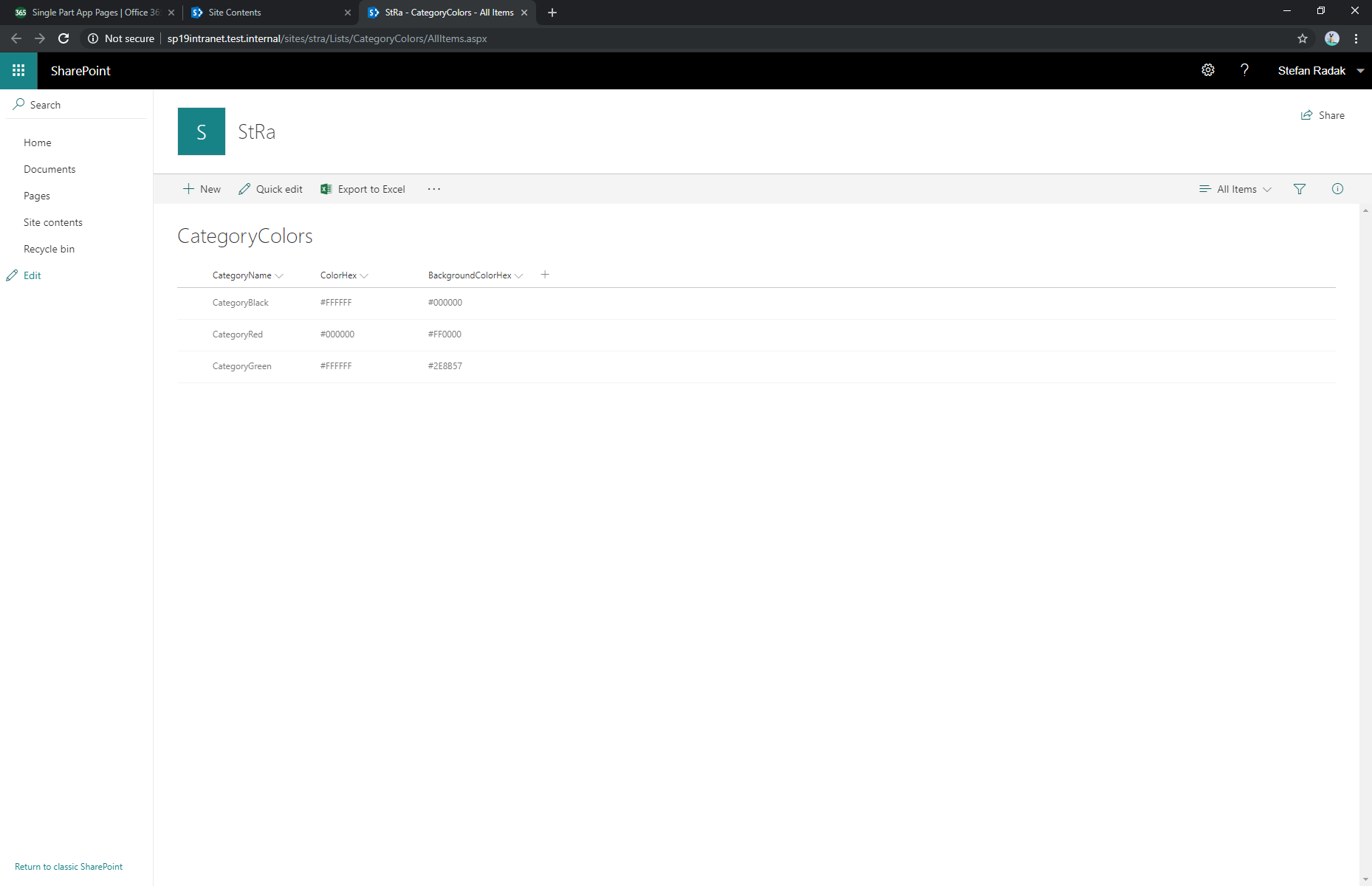Click the SharePoint header title
The image size is (1372, 886).
click(80, 71)
